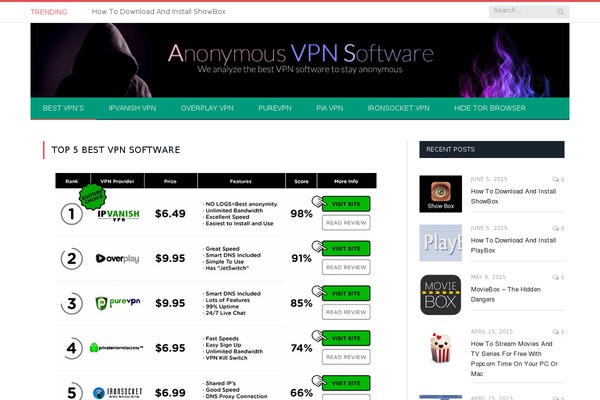Open the Movie Box post thumbnail

click(440, 295)
